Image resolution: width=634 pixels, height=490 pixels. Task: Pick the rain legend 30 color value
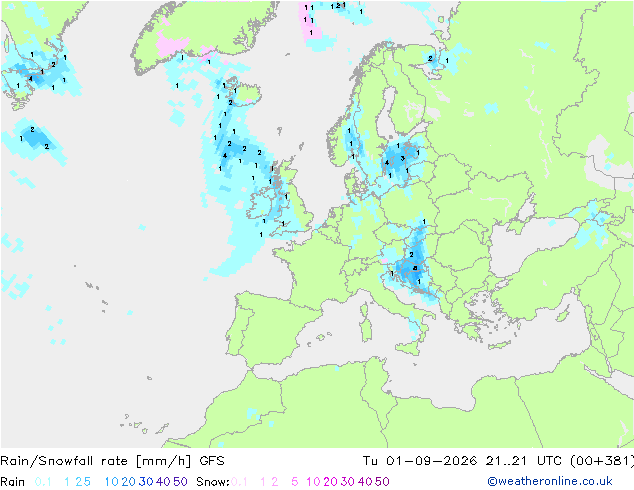[146, 482]
